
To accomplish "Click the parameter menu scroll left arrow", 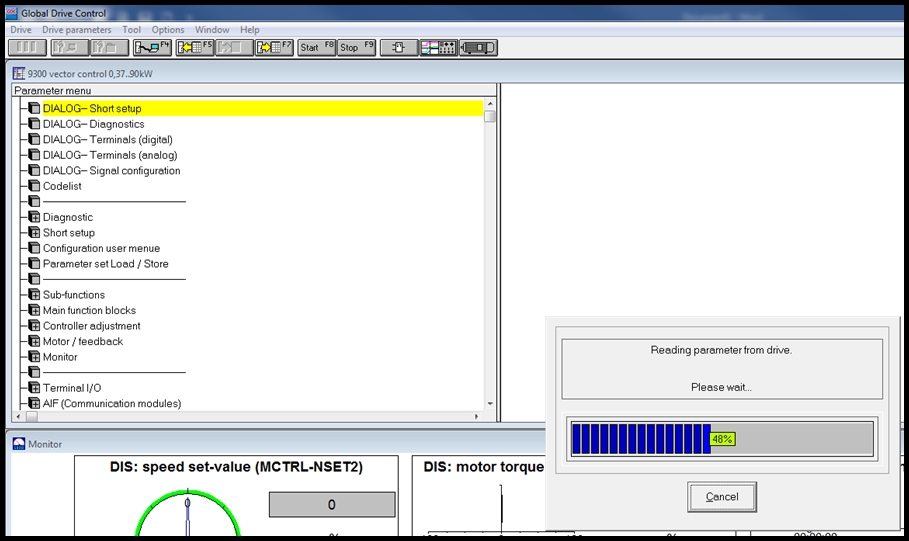I will click(x=18, y=416).
